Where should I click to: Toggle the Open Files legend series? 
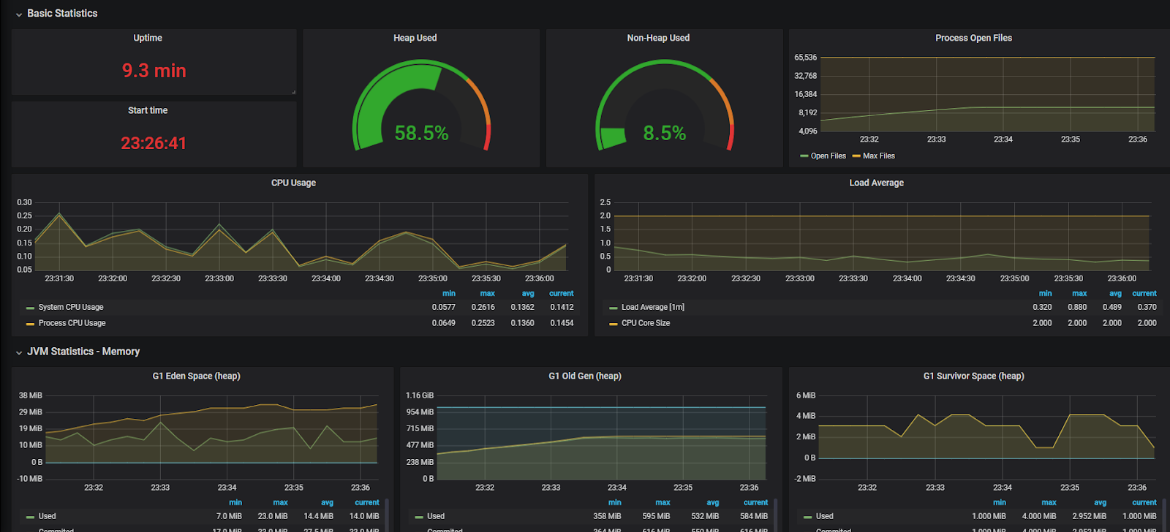828,156
